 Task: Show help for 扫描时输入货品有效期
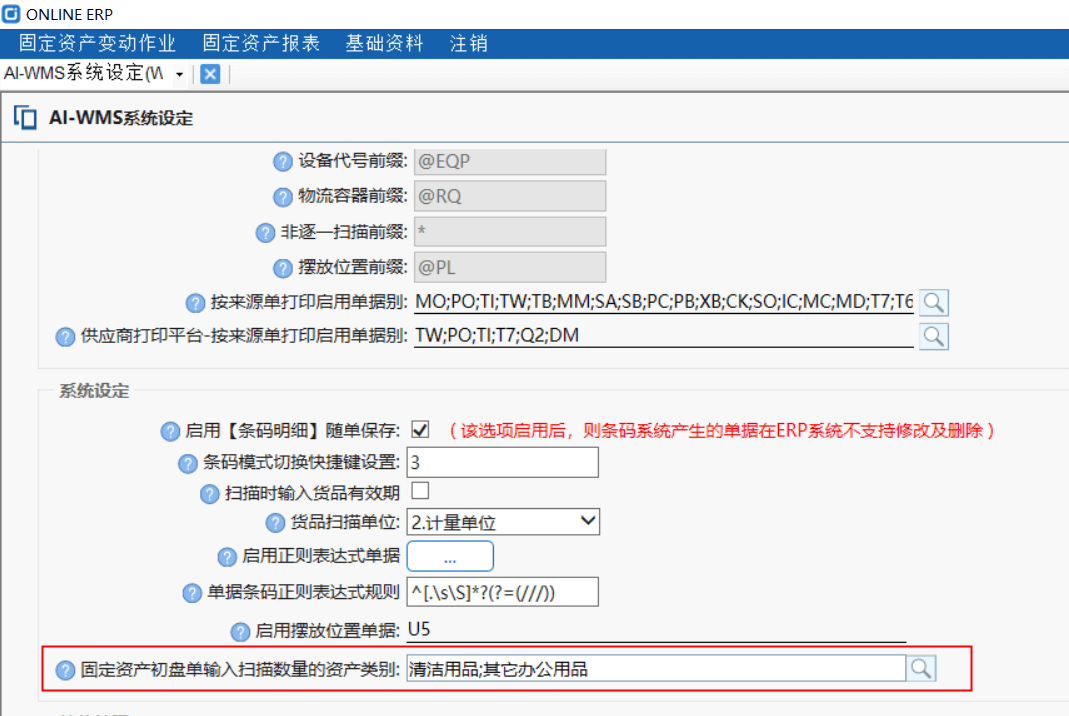point(209,494)
